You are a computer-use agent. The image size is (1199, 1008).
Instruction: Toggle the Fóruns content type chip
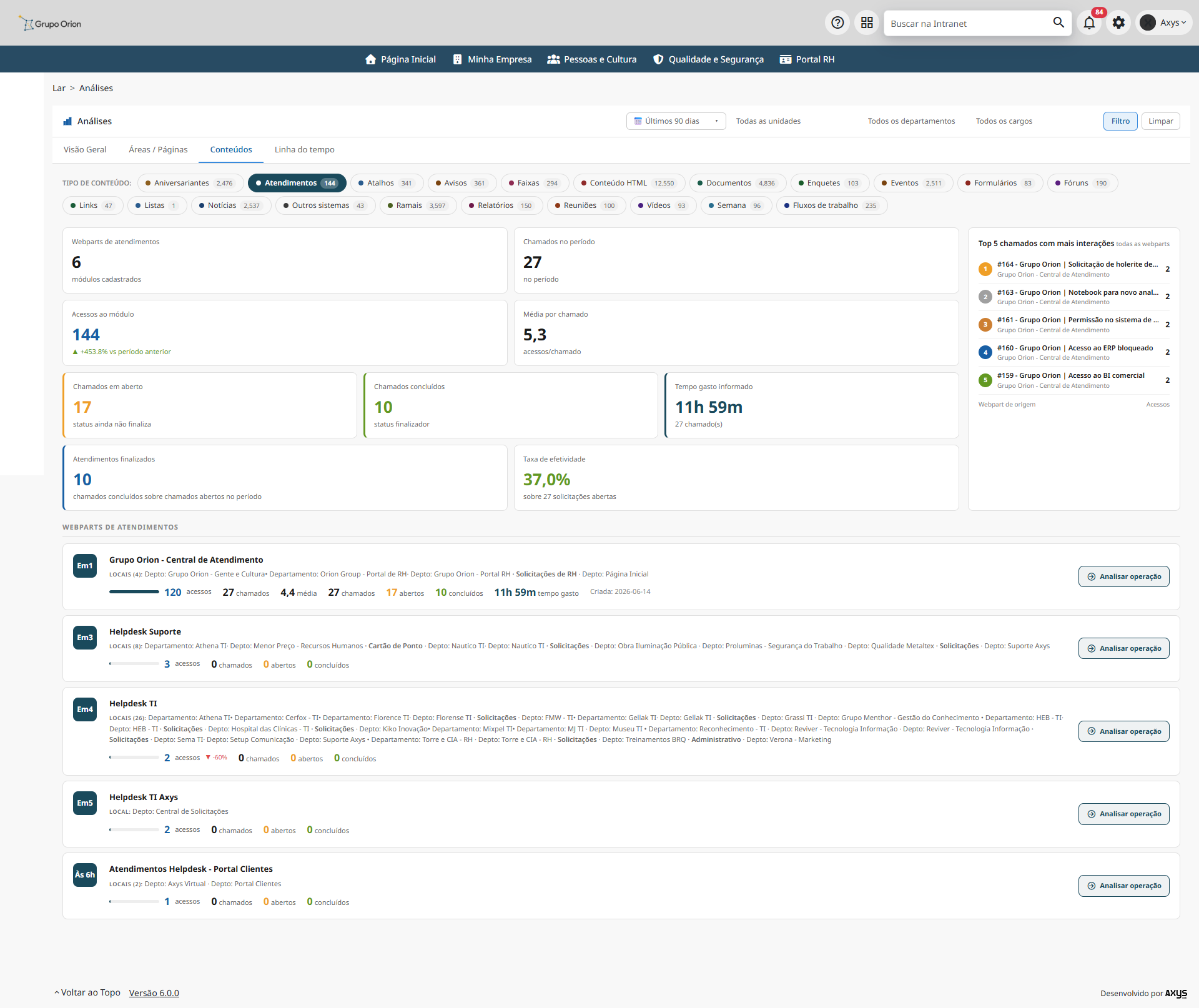click(x=1082, y=183)
